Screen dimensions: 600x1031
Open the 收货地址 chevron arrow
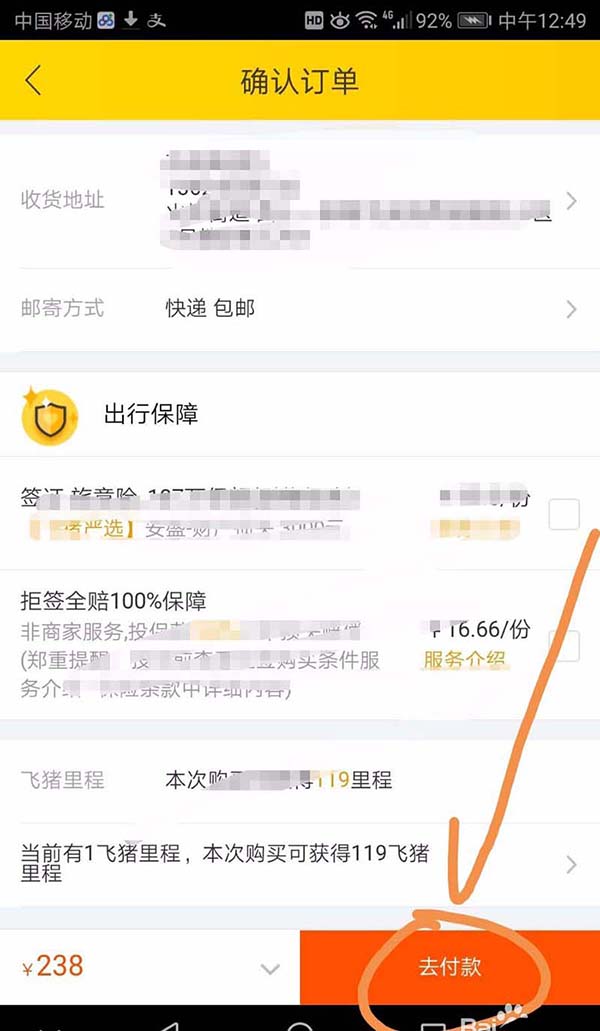click(x=571, y=201)
